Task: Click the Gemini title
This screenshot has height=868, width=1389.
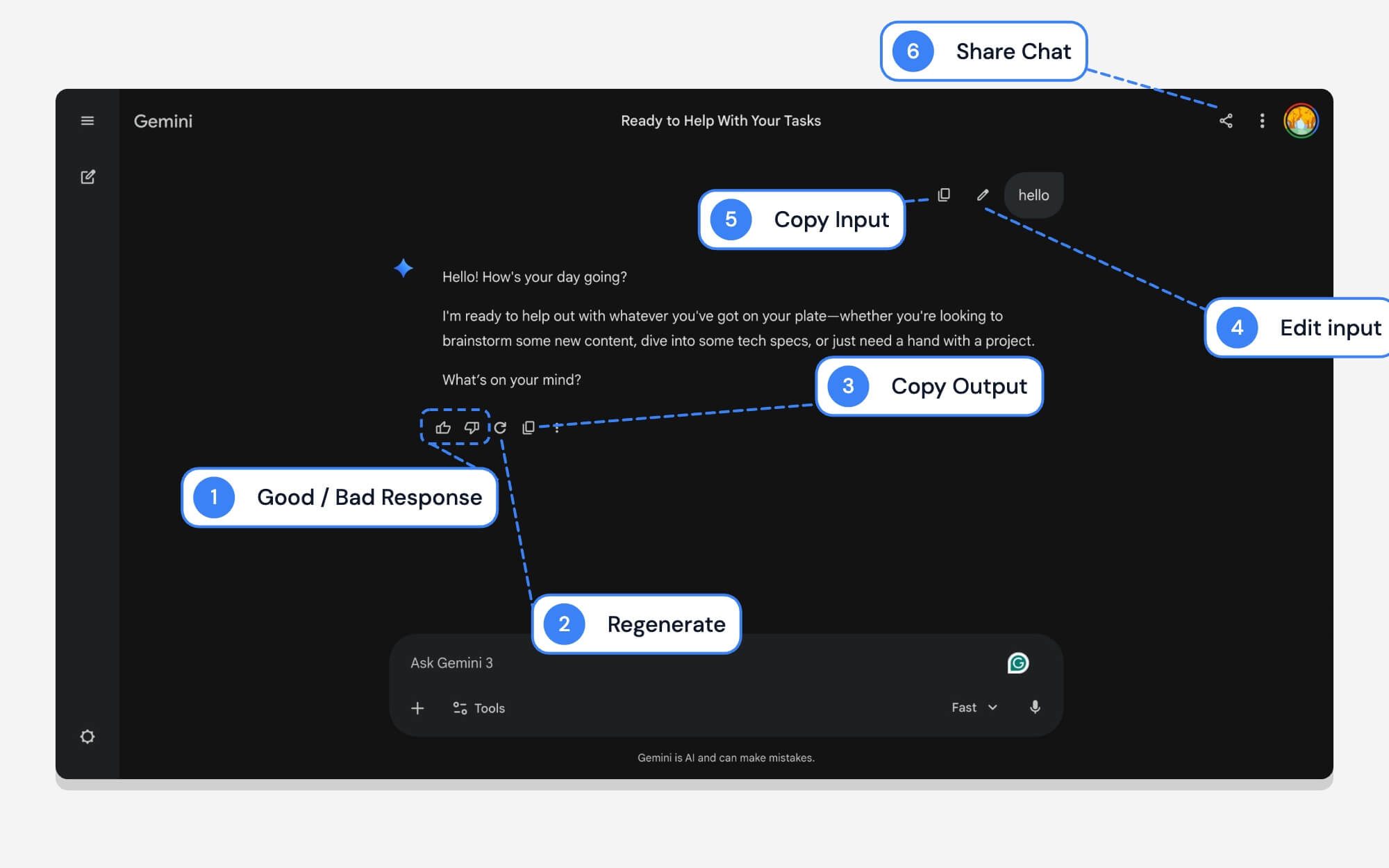Action: click(x=163, y=121)
